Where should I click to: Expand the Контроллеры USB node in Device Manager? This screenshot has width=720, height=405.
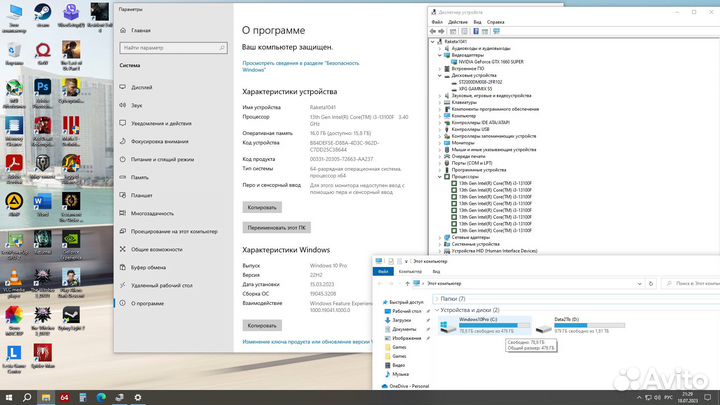[439, 129]
